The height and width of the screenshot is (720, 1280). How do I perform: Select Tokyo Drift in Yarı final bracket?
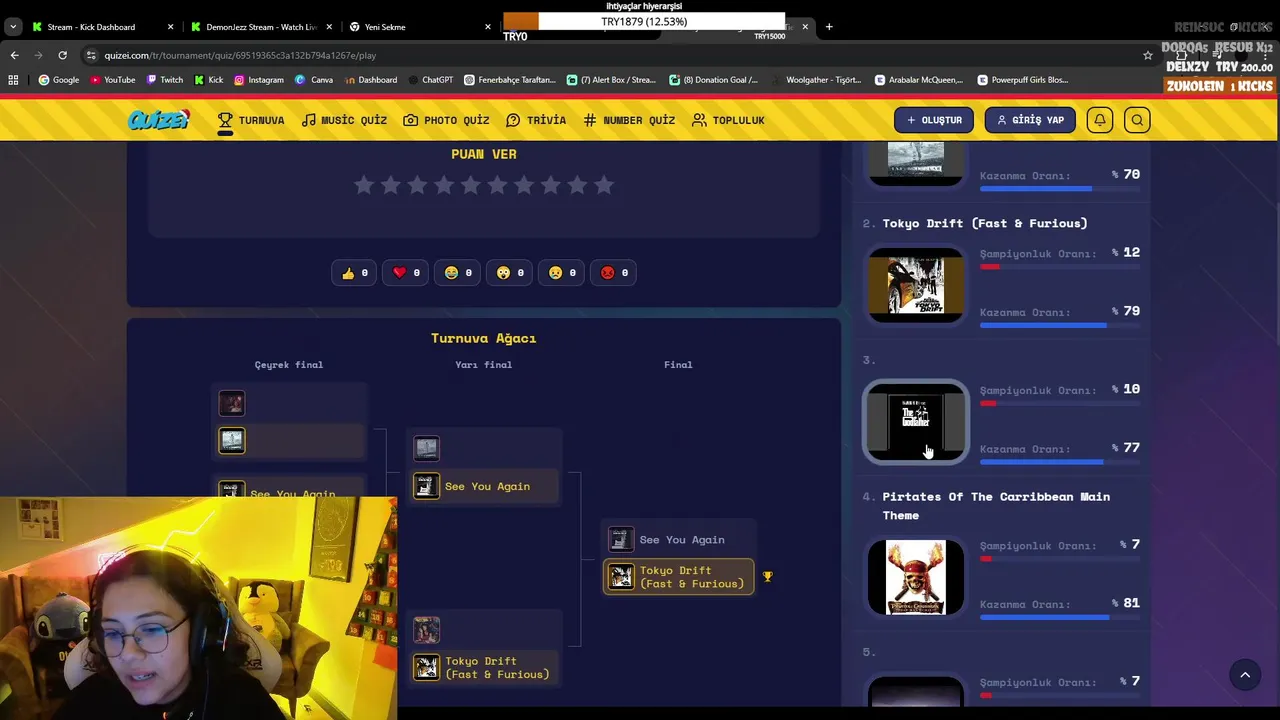click(484, 667)
